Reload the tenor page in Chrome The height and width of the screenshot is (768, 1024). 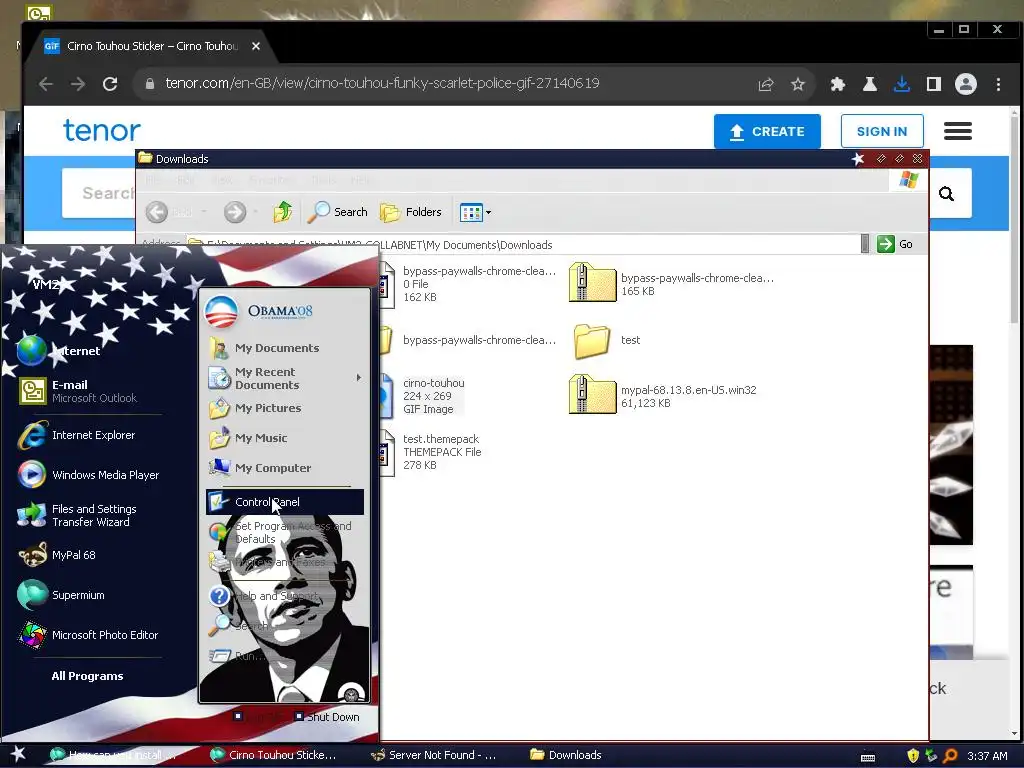point(110,84)
